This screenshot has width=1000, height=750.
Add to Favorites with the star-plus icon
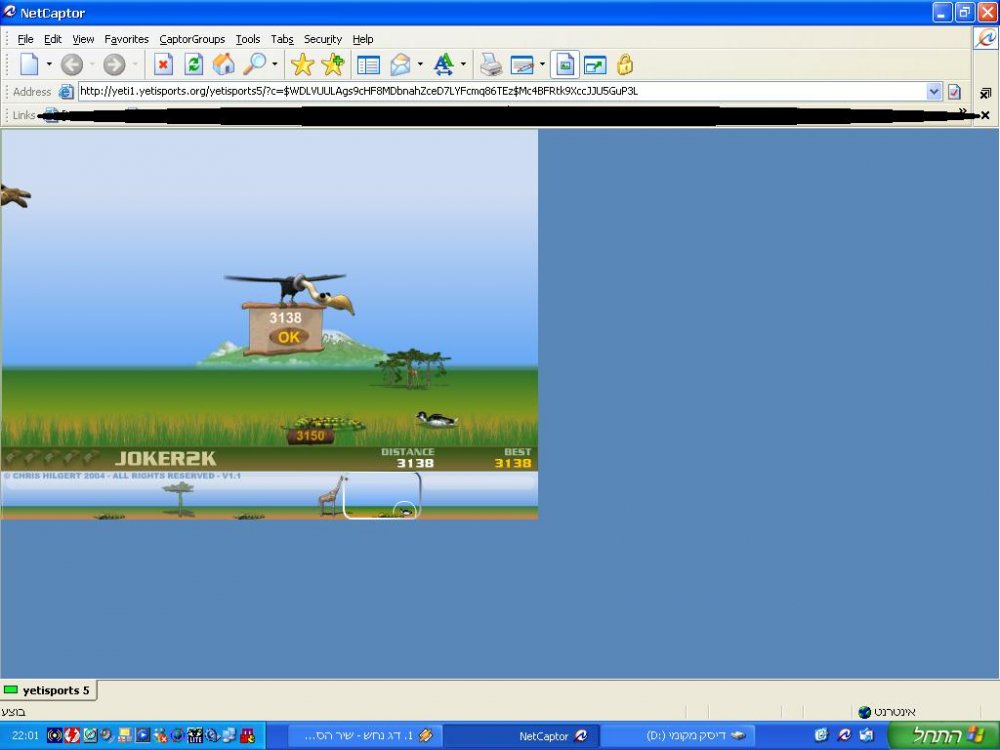point(333,64)
